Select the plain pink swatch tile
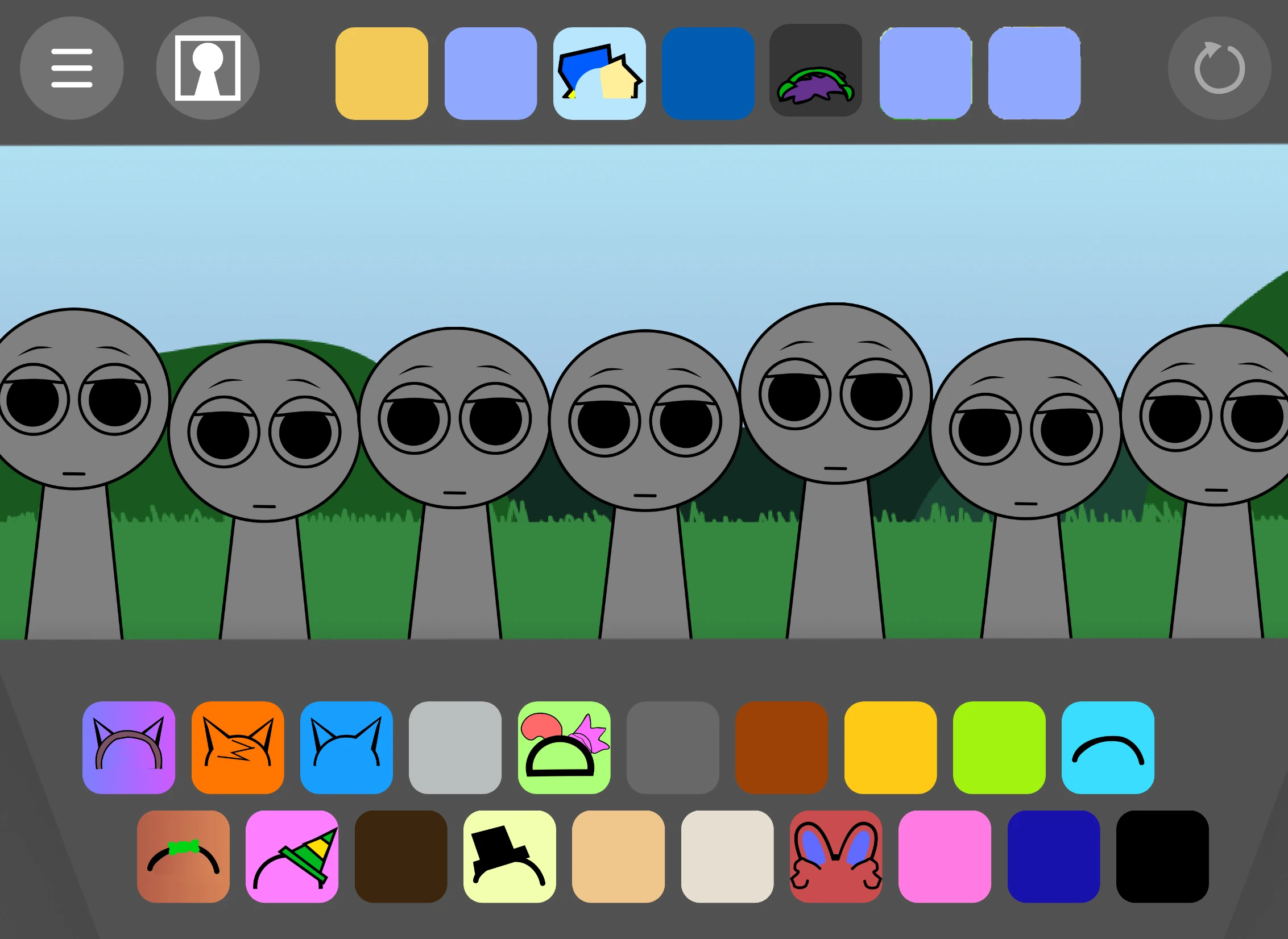The width and height of the screenshot is (1288, 939). tap(945, 857)
